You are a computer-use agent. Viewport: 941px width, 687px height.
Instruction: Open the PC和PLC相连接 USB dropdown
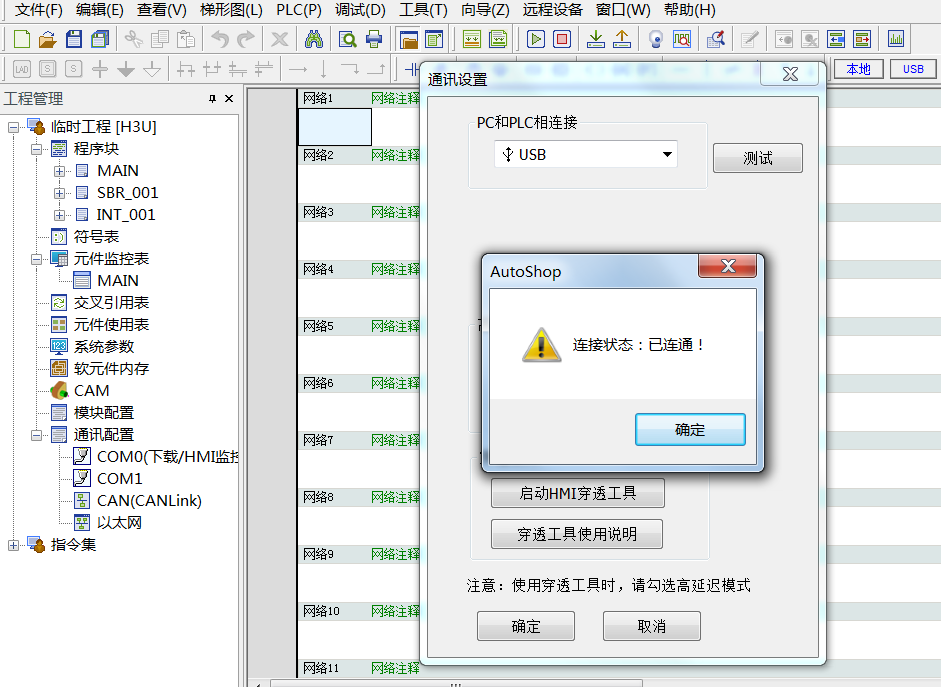(667, 155)
